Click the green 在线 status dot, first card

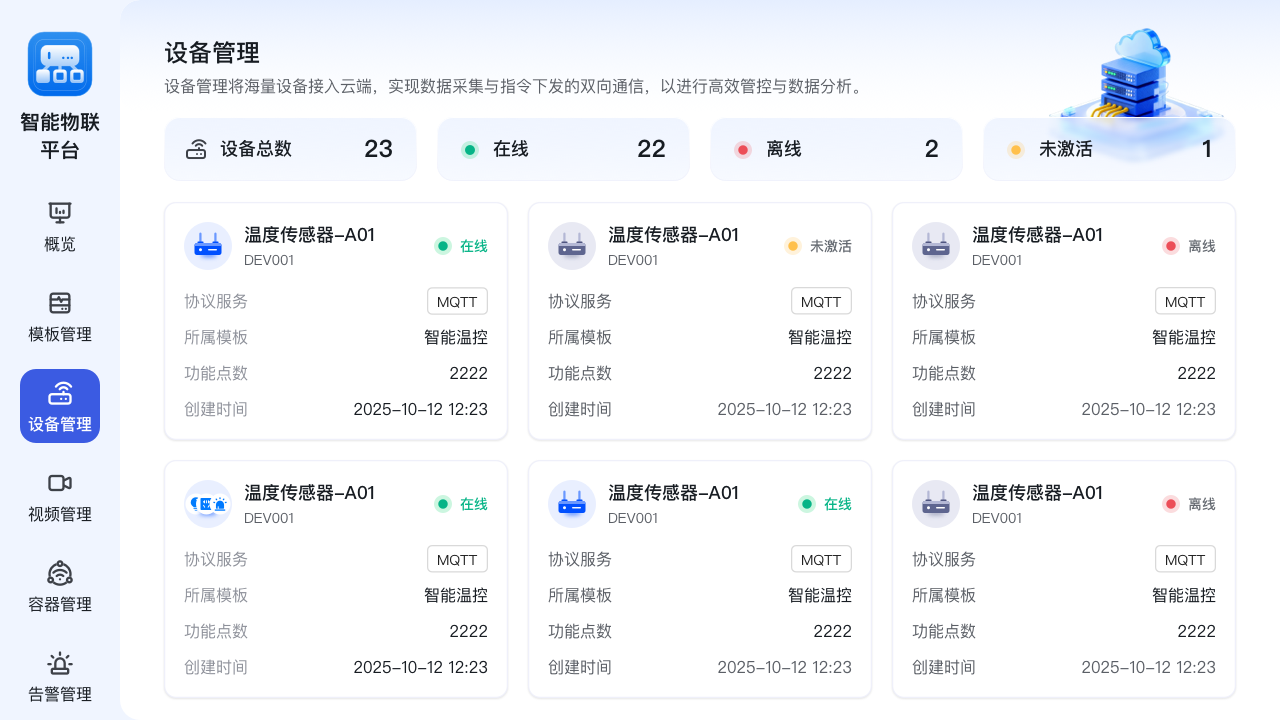point(442,245)
